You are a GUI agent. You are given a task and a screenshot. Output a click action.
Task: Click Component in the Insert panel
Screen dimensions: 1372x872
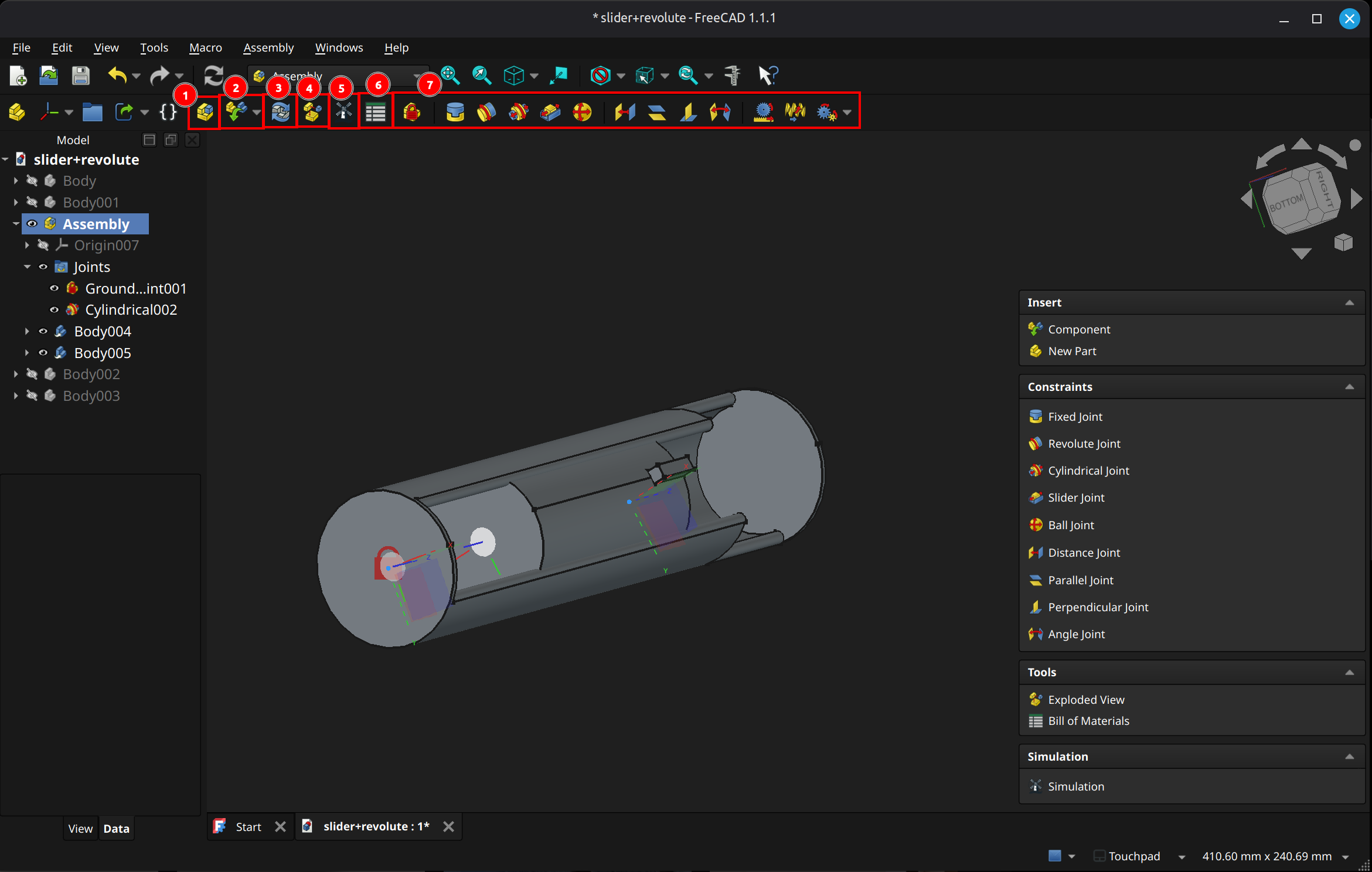1079,329
